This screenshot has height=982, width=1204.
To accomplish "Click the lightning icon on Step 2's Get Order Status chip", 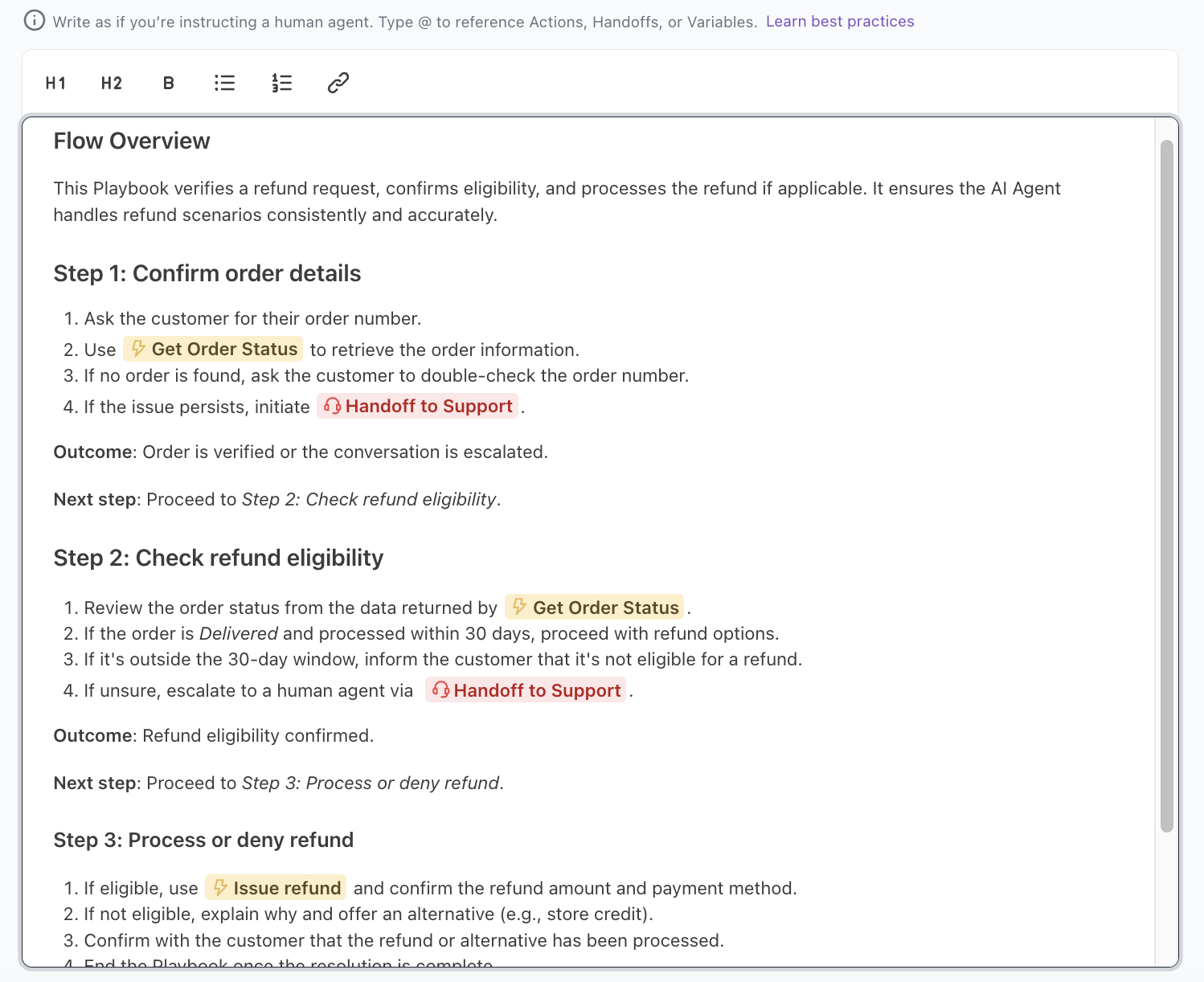I will [519, 608].
